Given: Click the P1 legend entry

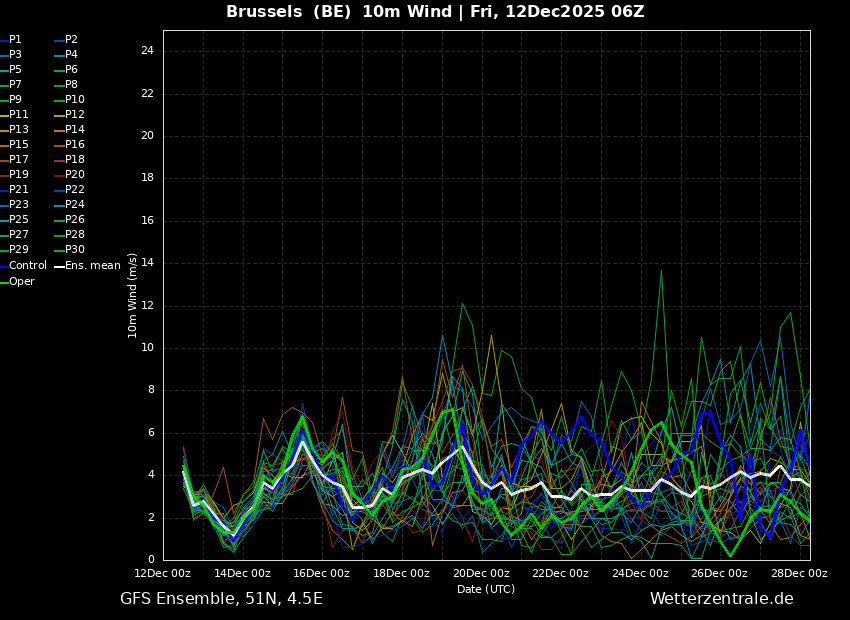Looking at the screenshot, I should coord(15,40).
